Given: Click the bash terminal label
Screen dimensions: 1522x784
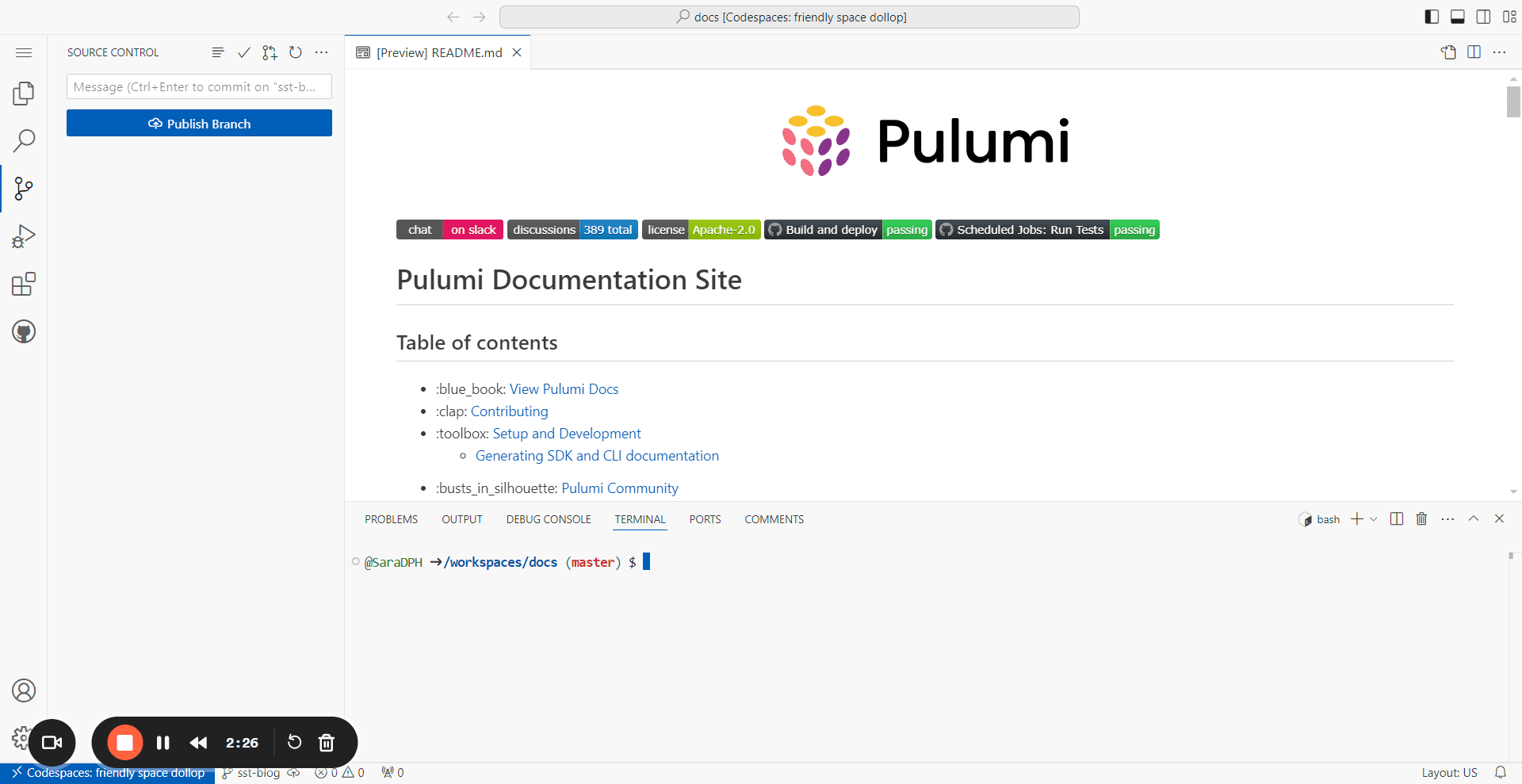Looking at the screenshot, I should (x=1319, y=519).
